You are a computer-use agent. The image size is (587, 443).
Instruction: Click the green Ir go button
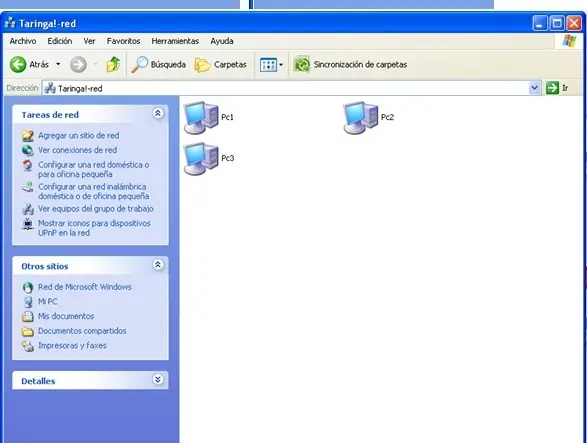point(552,88)
